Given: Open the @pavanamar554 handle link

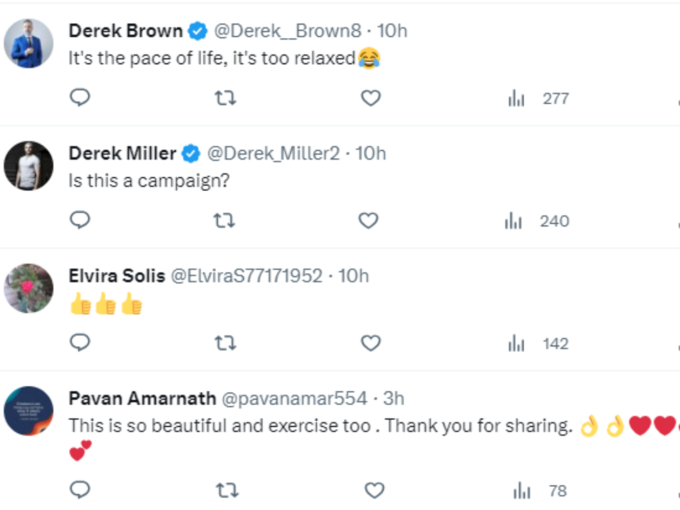Looking at the screenshot, I should click(x=294, y=399).
